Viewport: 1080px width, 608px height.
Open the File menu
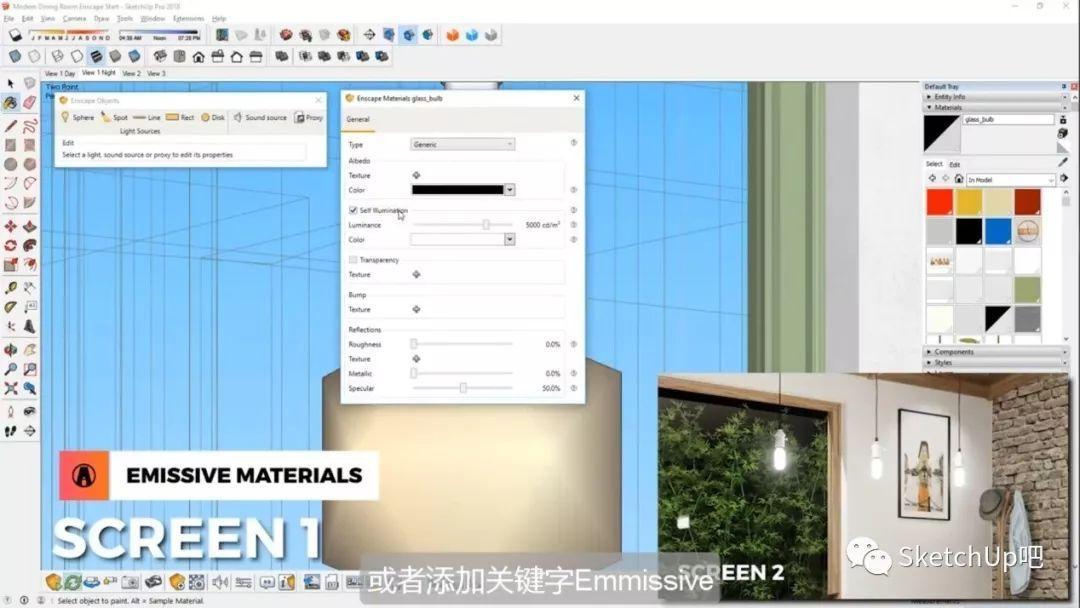pos(8,19)
